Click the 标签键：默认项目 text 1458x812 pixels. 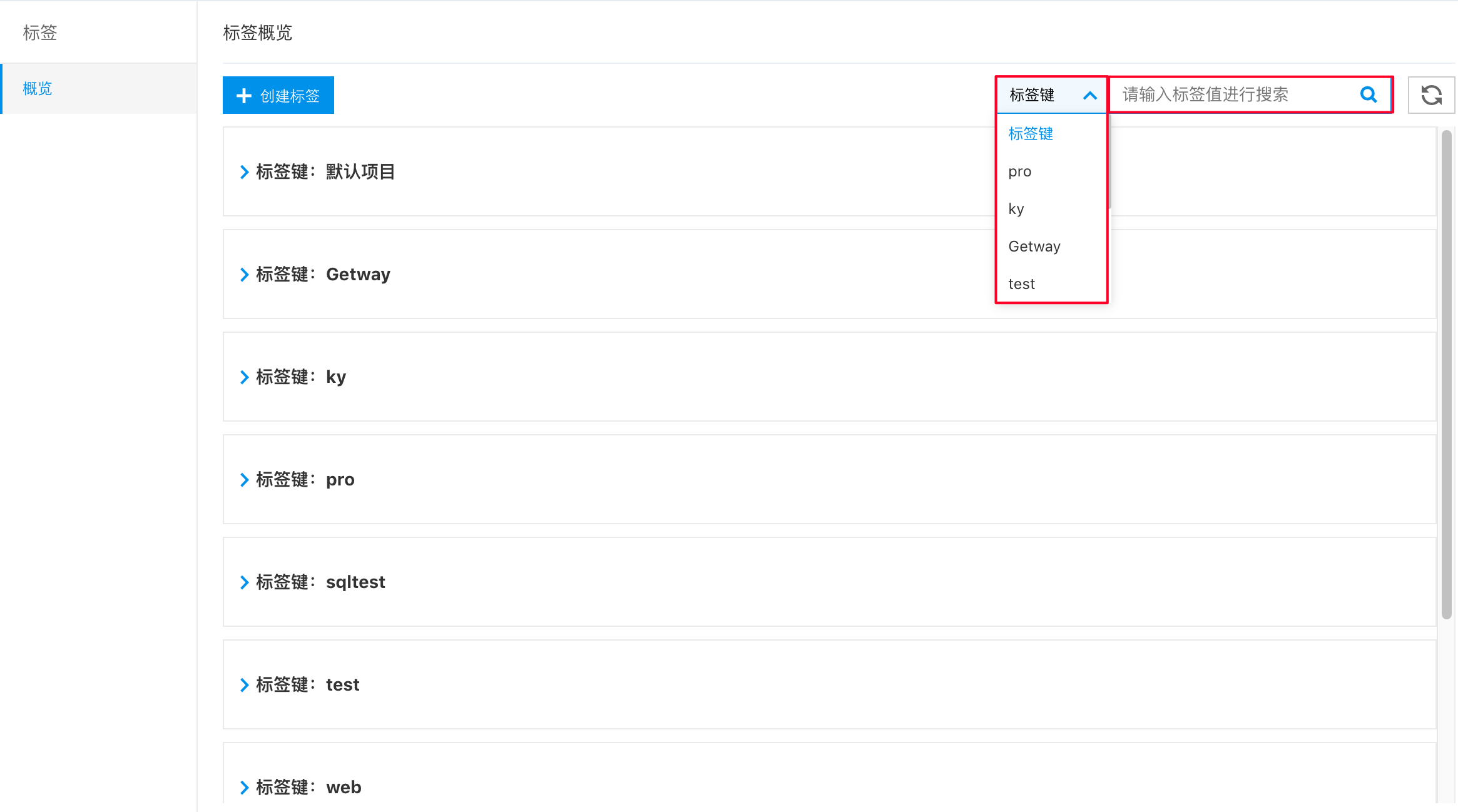(x=325, y=171)
